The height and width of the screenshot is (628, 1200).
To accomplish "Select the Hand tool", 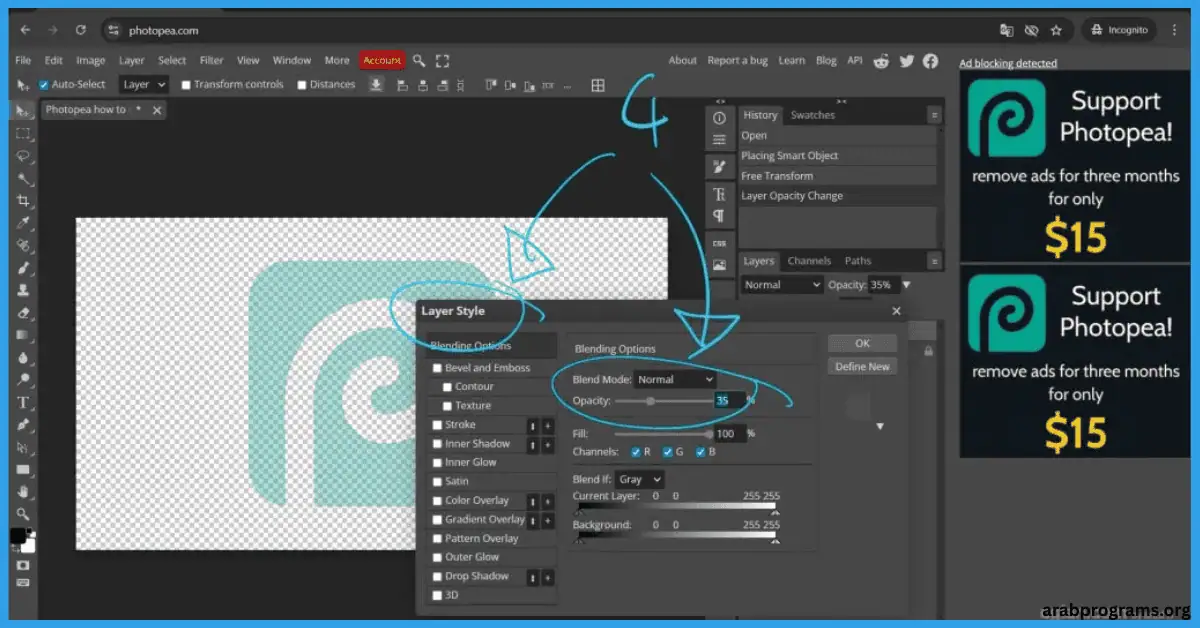I will [23, 491].
